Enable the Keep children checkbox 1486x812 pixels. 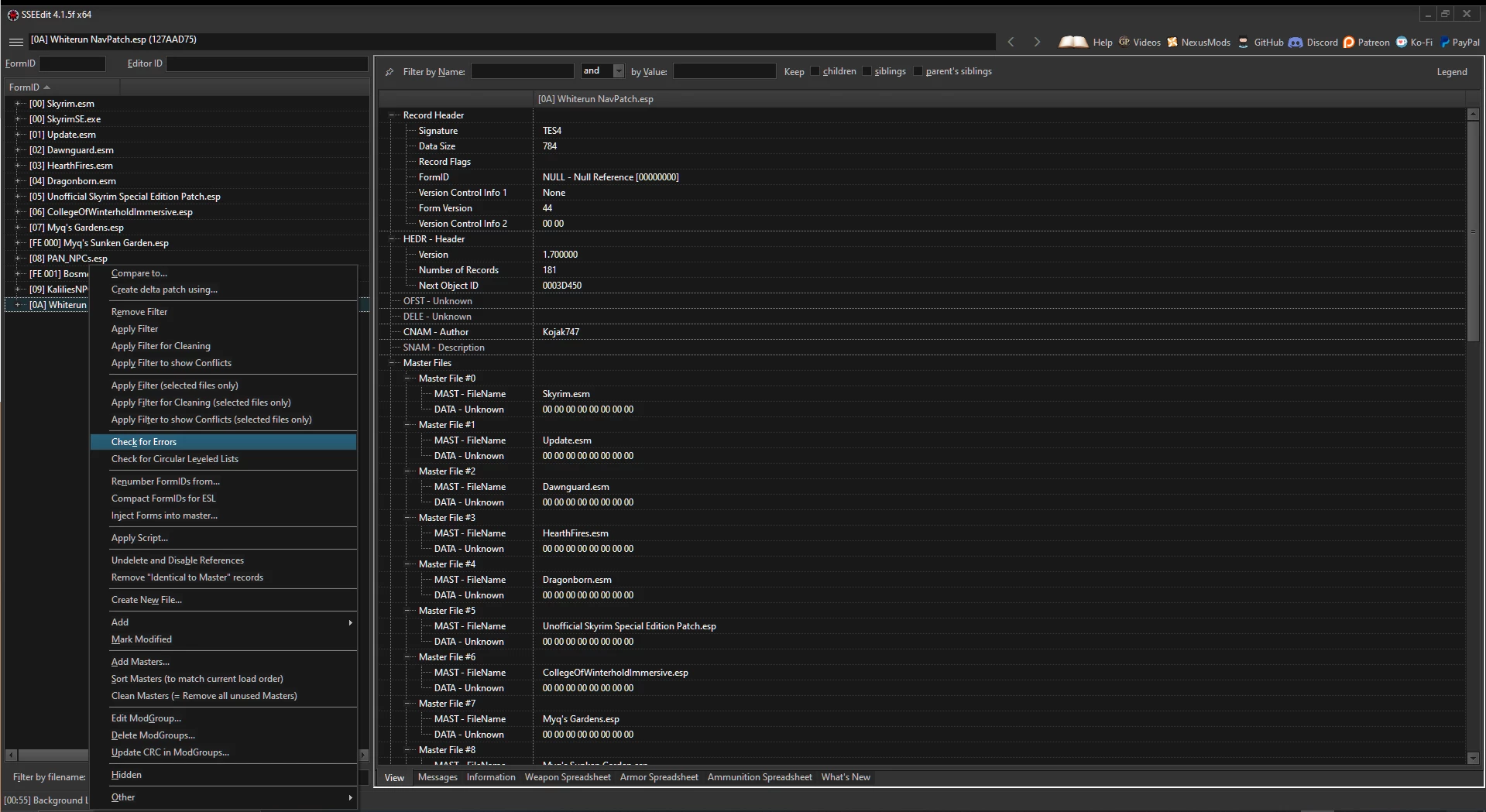pos(815,71)
